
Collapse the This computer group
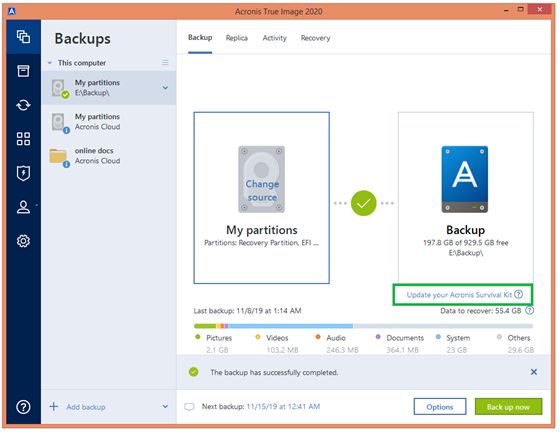pyautogui.click(x=50, y=63)
